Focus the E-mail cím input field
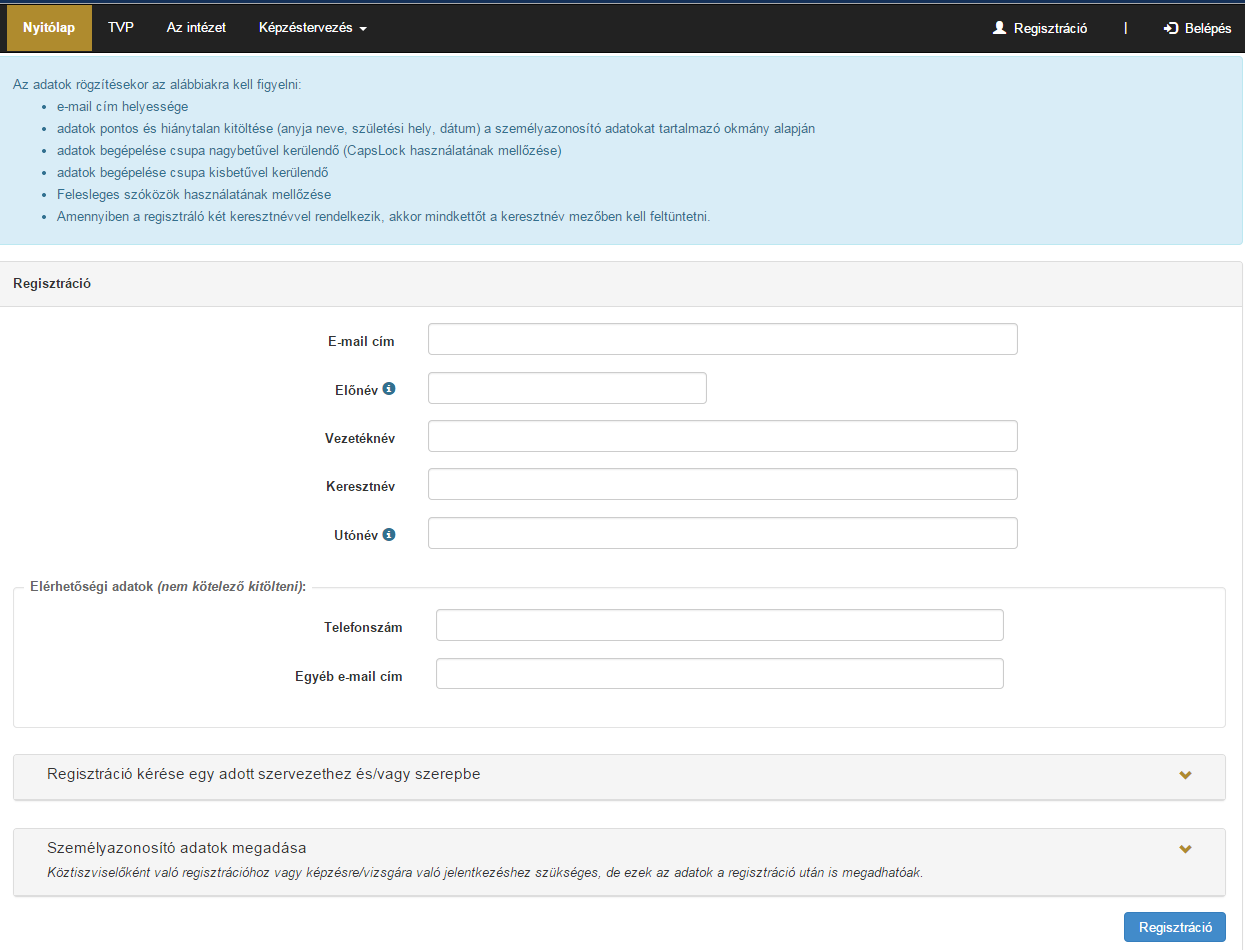Viewport: 1245px width, 950px height. (x=722, y=339)
